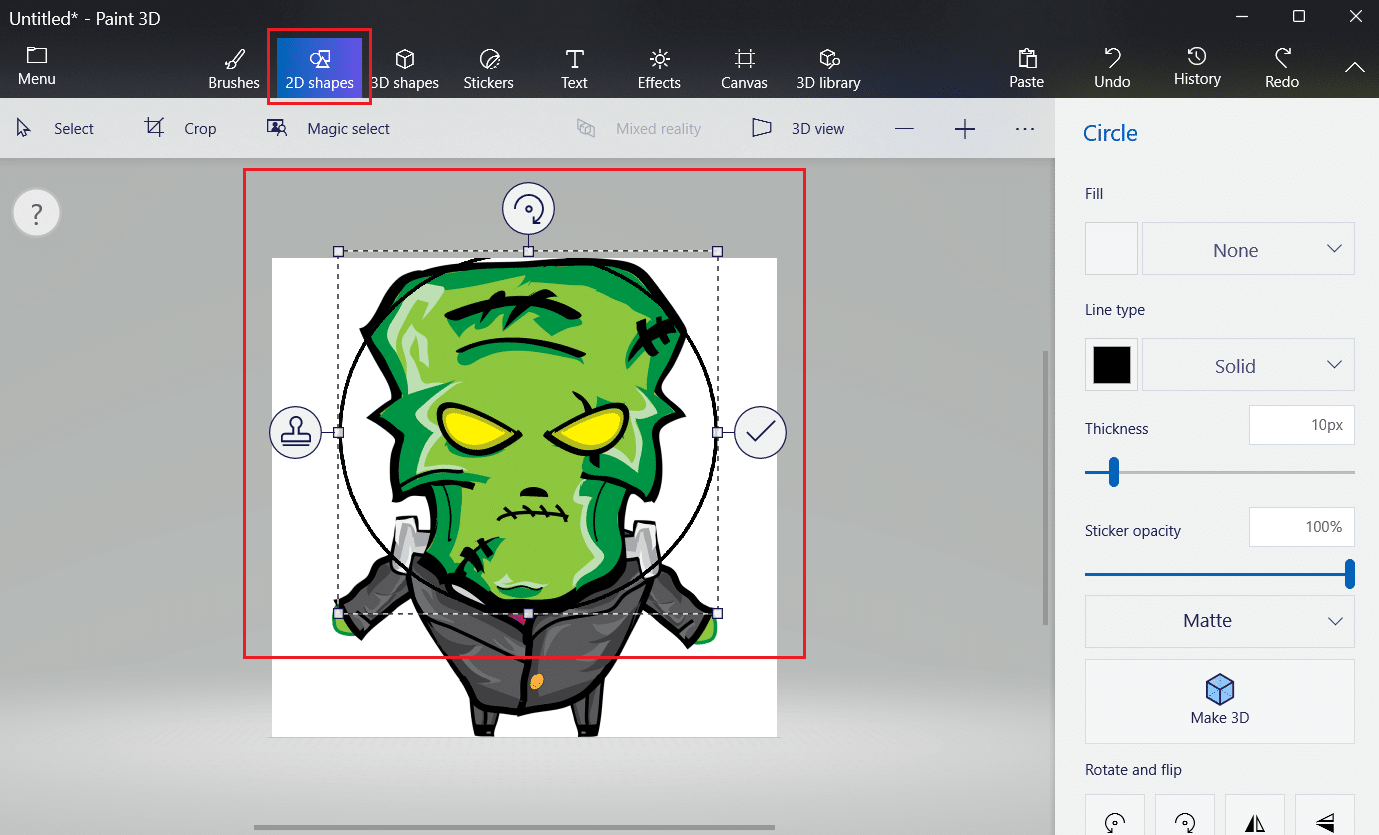The width and height of the screenshot is (1379, 835).
Task: Redo the last undone action
Action: pyautogui.click(x=1282, y=68)
